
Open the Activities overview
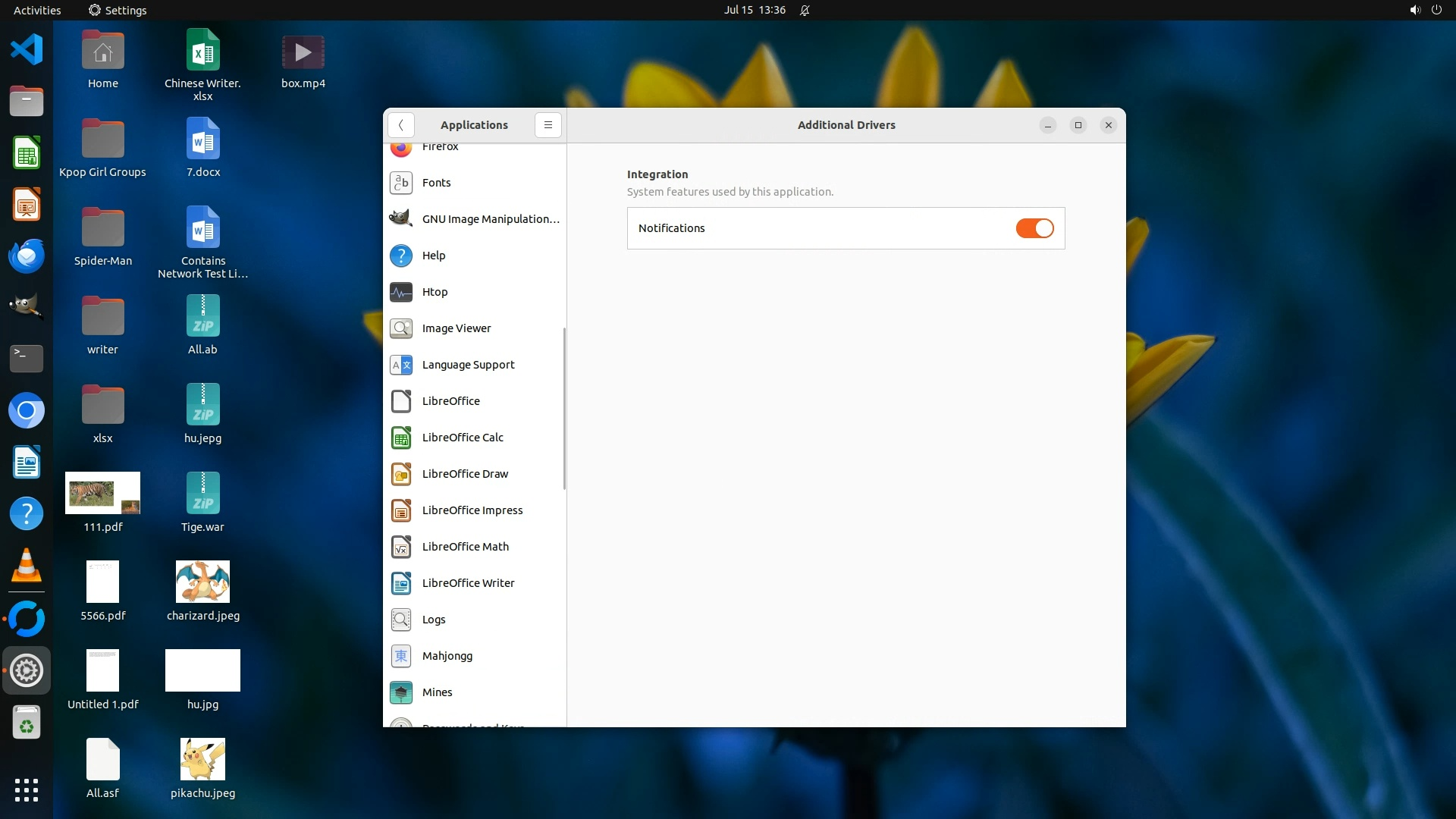(x=37, y=10)
